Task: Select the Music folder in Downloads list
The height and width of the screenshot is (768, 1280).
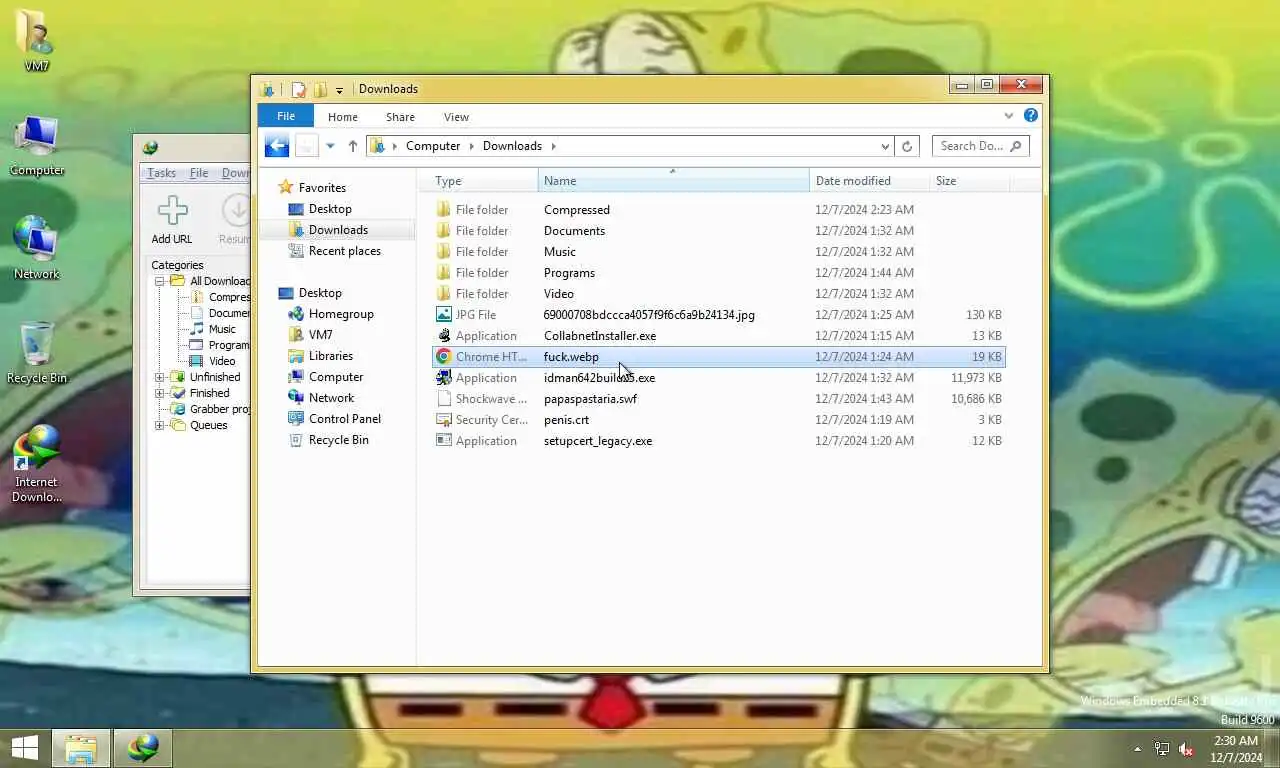Action: tap(718, 252)
